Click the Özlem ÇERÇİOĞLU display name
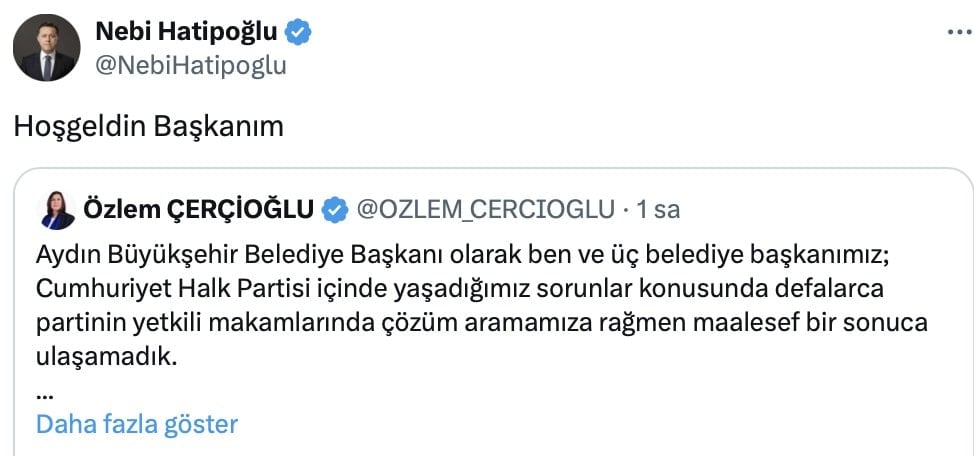 pyautogui.click(x=199, y=210)
